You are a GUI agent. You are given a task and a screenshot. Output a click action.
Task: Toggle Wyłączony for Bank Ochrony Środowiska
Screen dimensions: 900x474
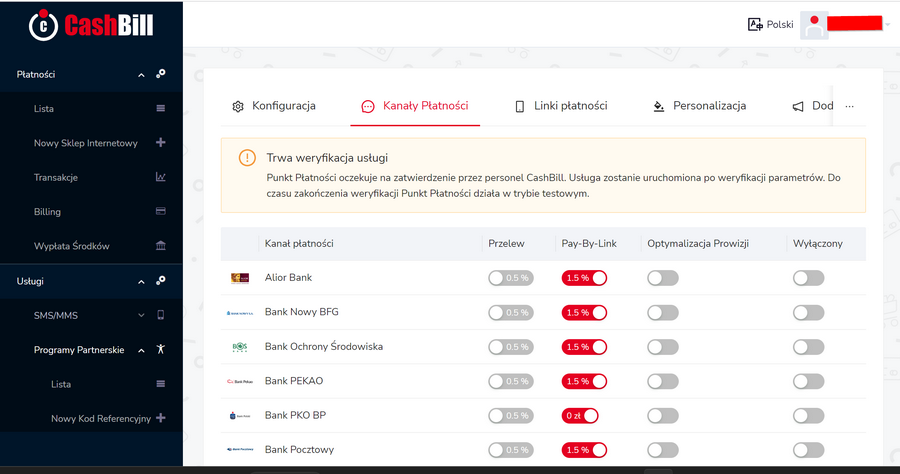click(x=808, y=347)
